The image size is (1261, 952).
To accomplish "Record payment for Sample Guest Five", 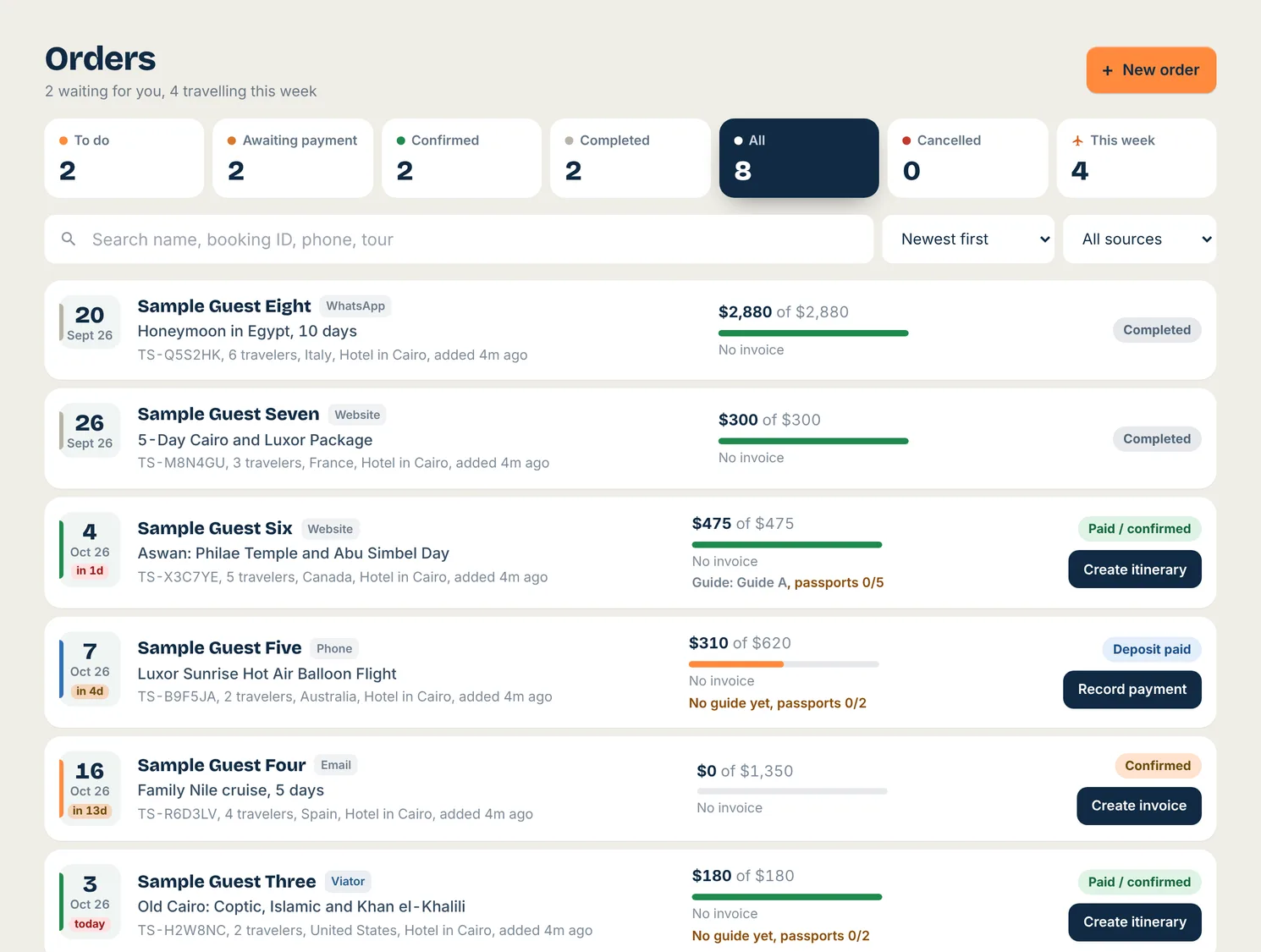I will coord(1132,690).
